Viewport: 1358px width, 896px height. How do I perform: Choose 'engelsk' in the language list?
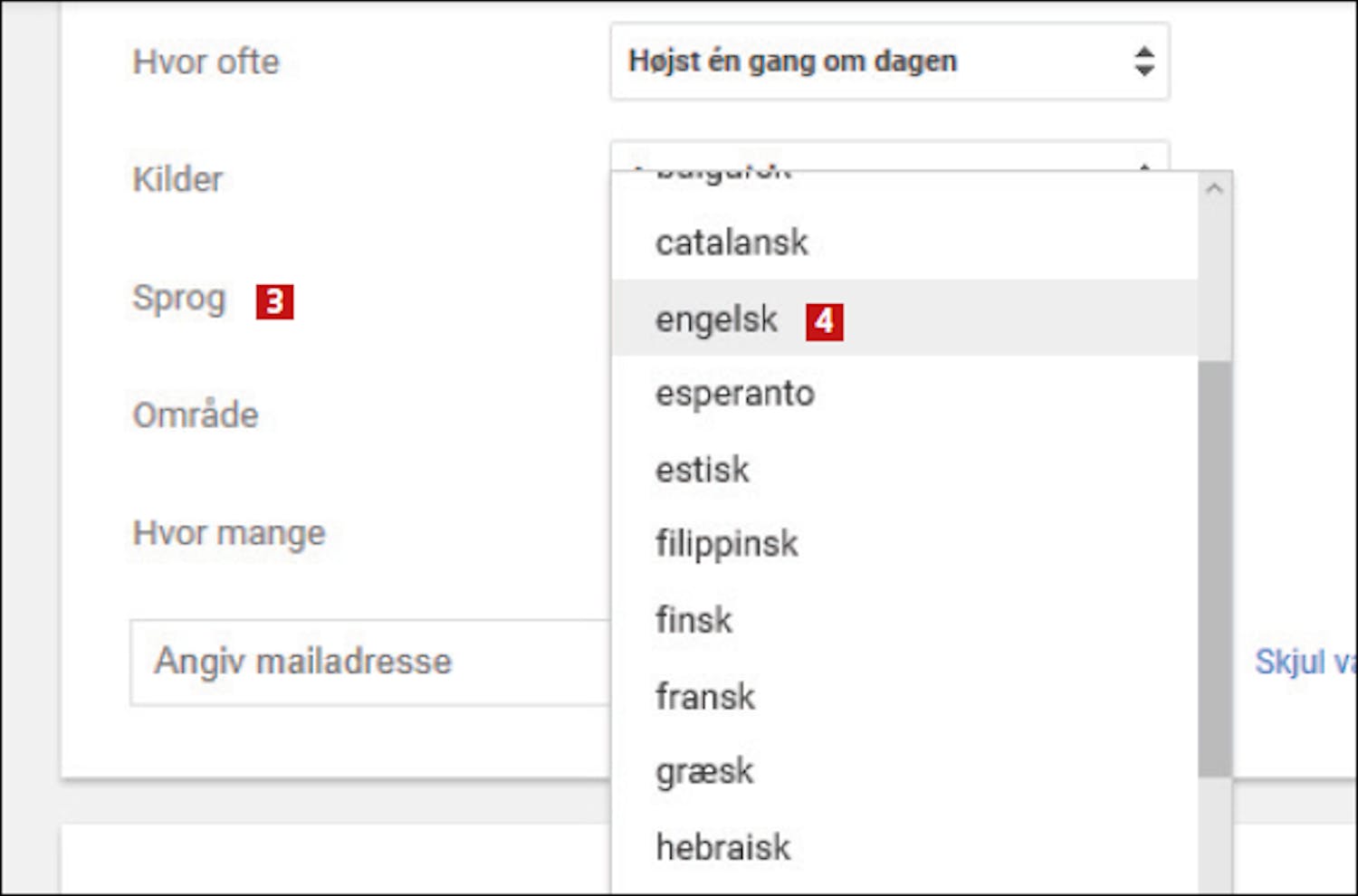(716, 319)
